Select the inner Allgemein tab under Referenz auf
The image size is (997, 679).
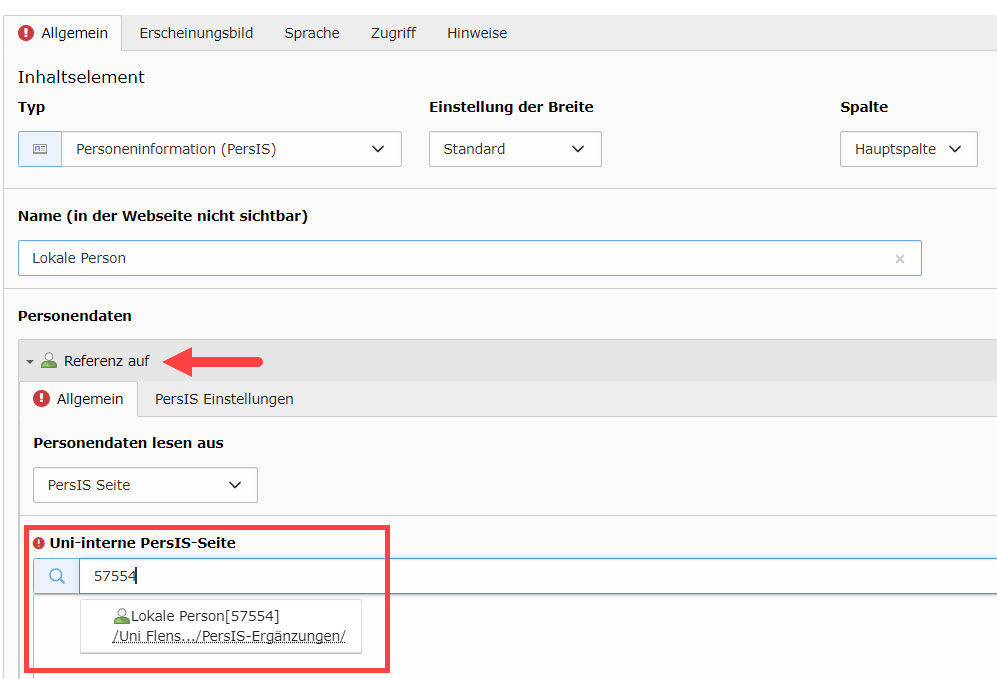tap(79, 399)
